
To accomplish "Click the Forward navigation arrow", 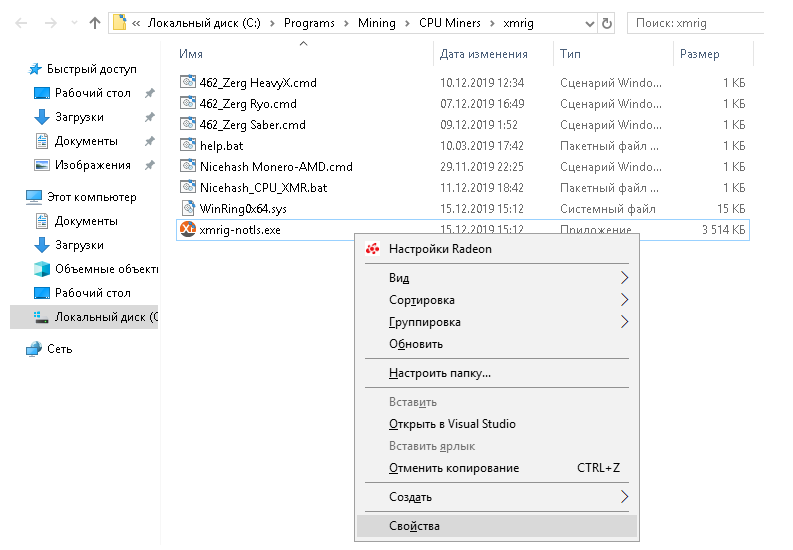I will click(x=51, y=23).
